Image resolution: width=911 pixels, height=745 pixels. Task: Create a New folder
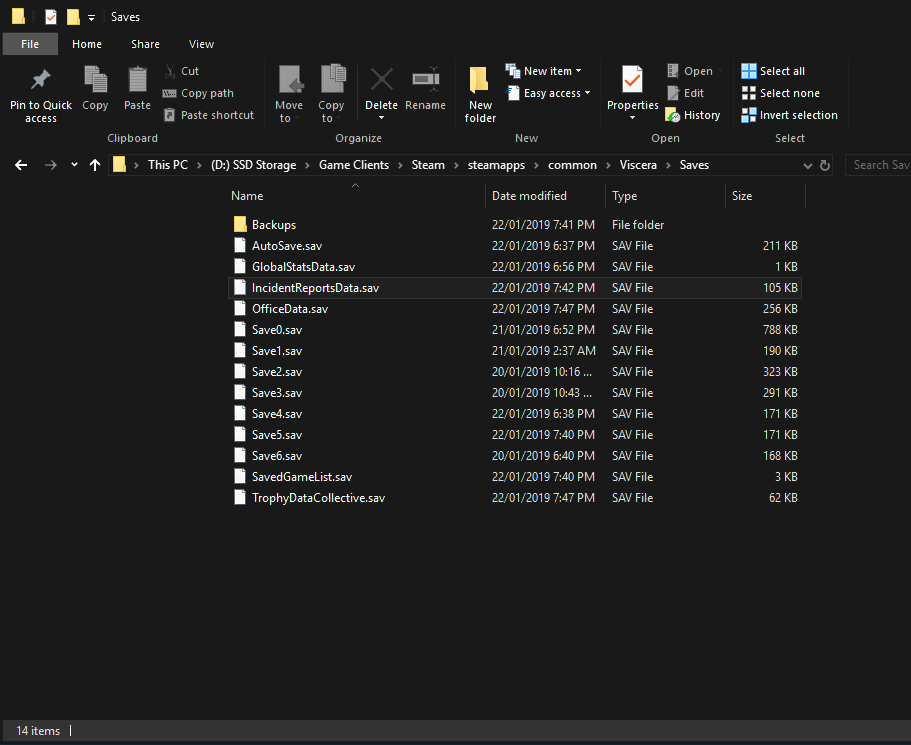(480, 94)
